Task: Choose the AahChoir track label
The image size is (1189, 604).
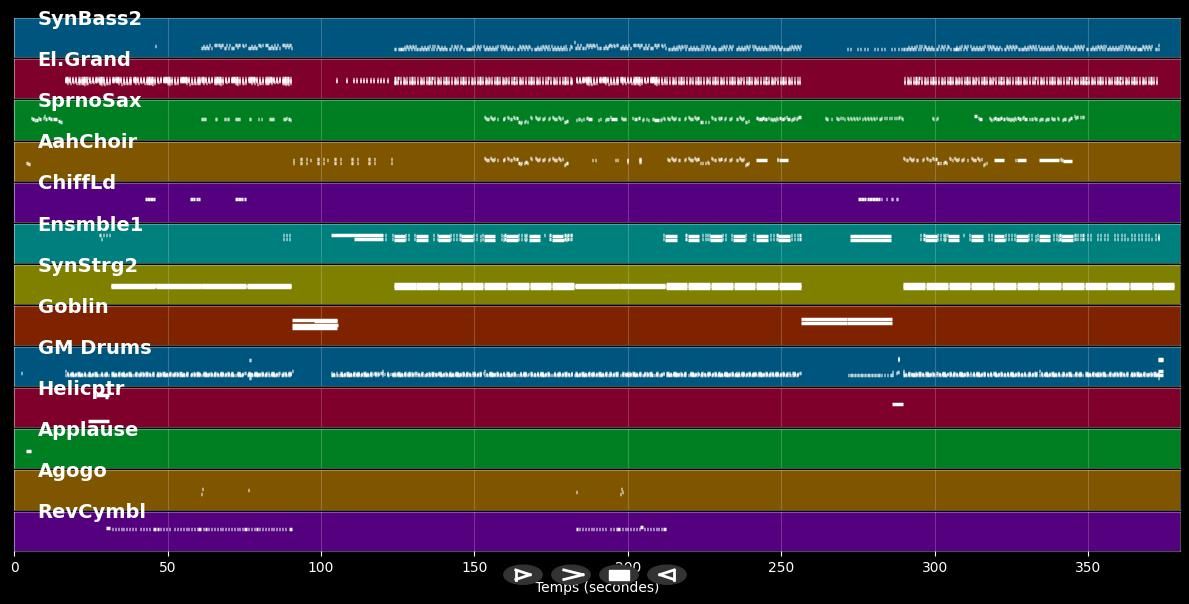Action: [x=87, y=142]
